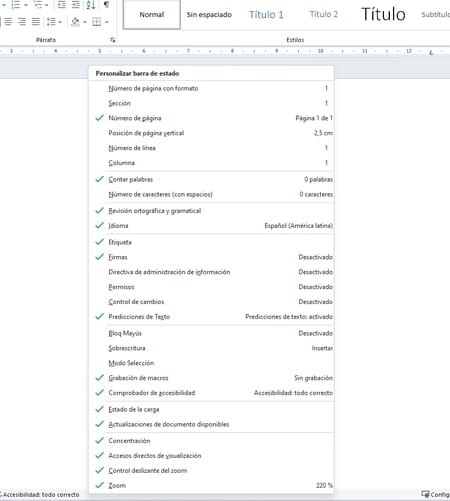Enable Modo Selección option
This screenshot has height=501, width=450.
coord(212,363)
